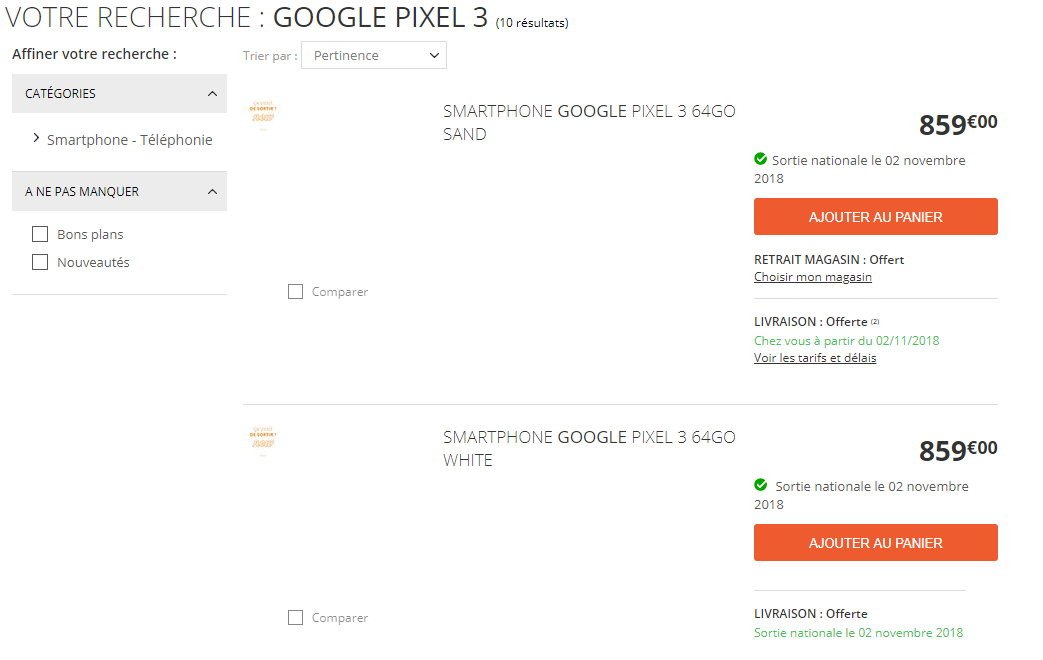Image resolution: width=1043 pixels, height=660 pixels.
Task: Click green checkmark icon on the White listing
Action: point(761,485)
